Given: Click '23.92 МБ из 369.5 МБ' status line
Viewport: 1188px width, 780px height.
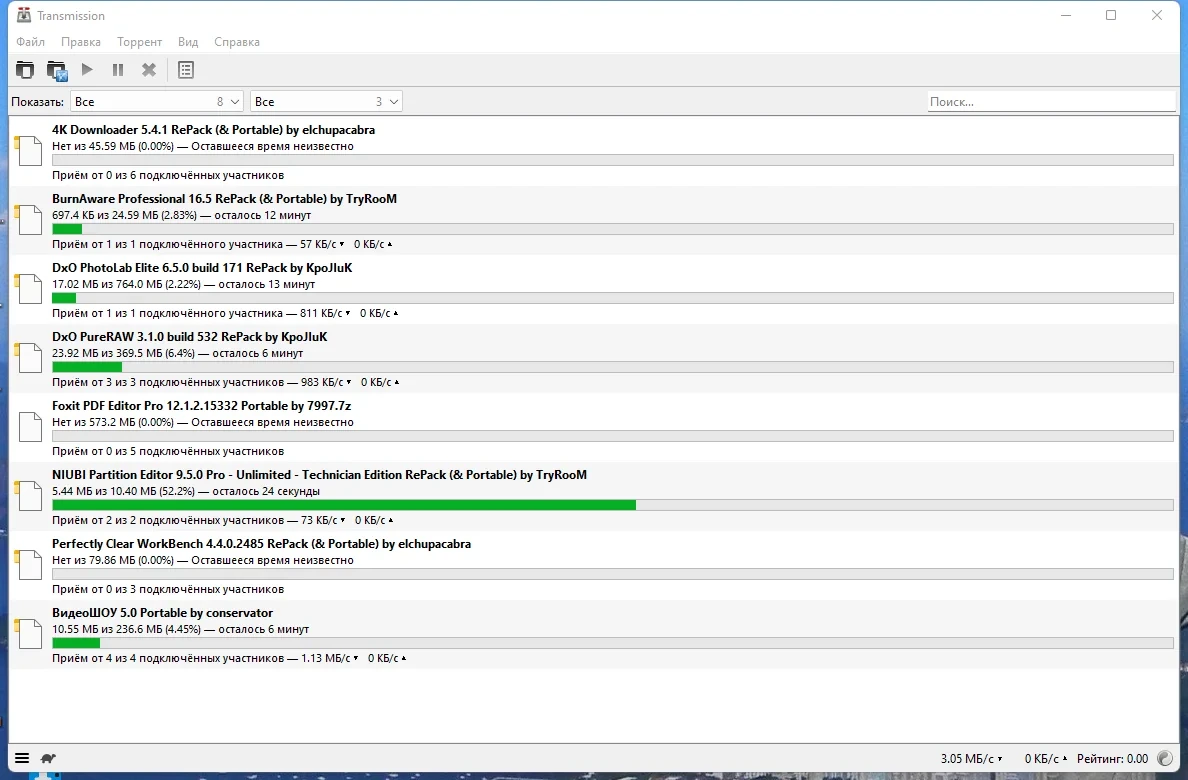Looking at the screenshot, I should pyautogui.click(x=177, y=353).
